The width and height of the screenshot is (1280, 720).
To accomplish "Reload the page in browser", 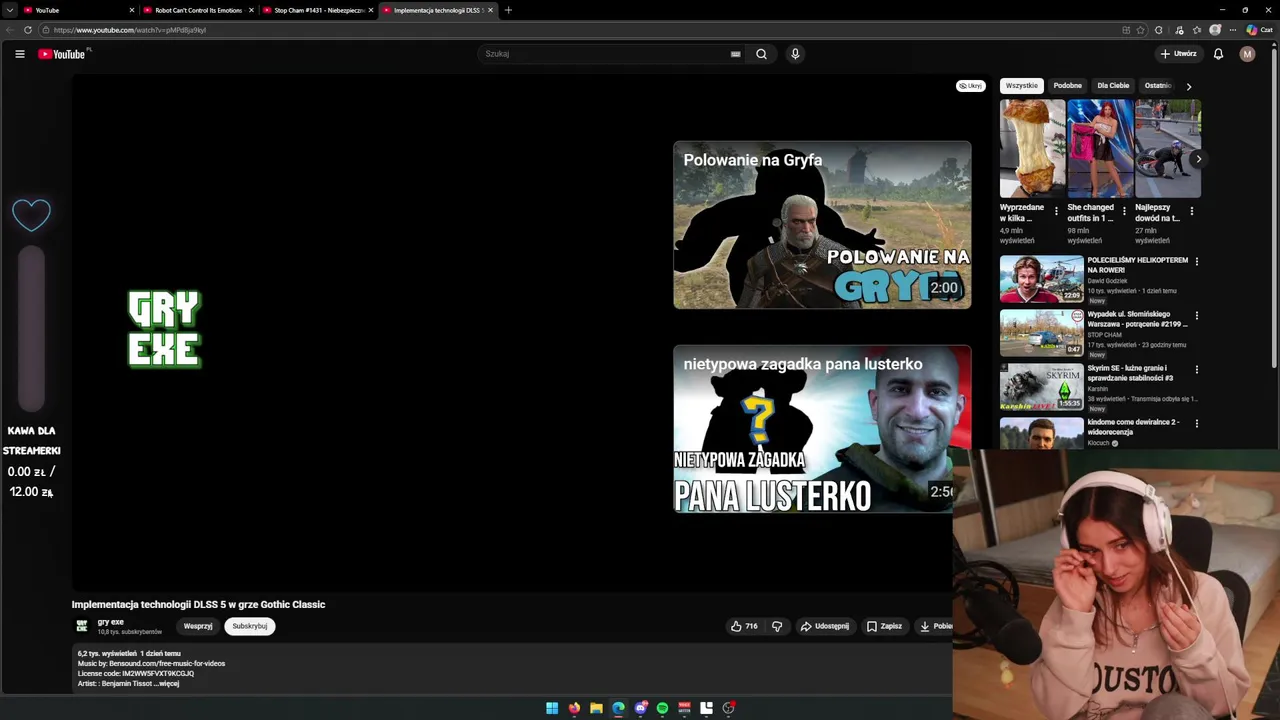I will pyautogui.click(x=27, y=30).
